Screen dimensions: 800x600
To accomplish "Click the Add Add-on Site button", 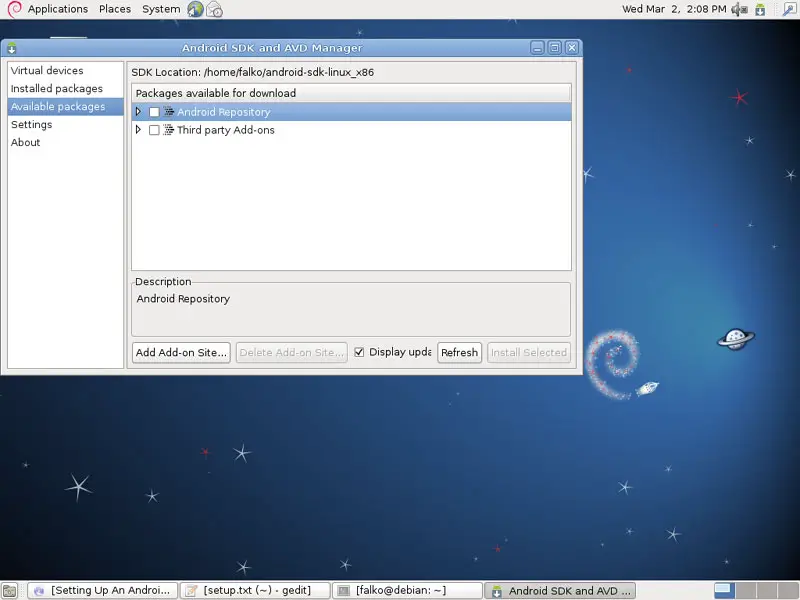I will click(181, 353).
